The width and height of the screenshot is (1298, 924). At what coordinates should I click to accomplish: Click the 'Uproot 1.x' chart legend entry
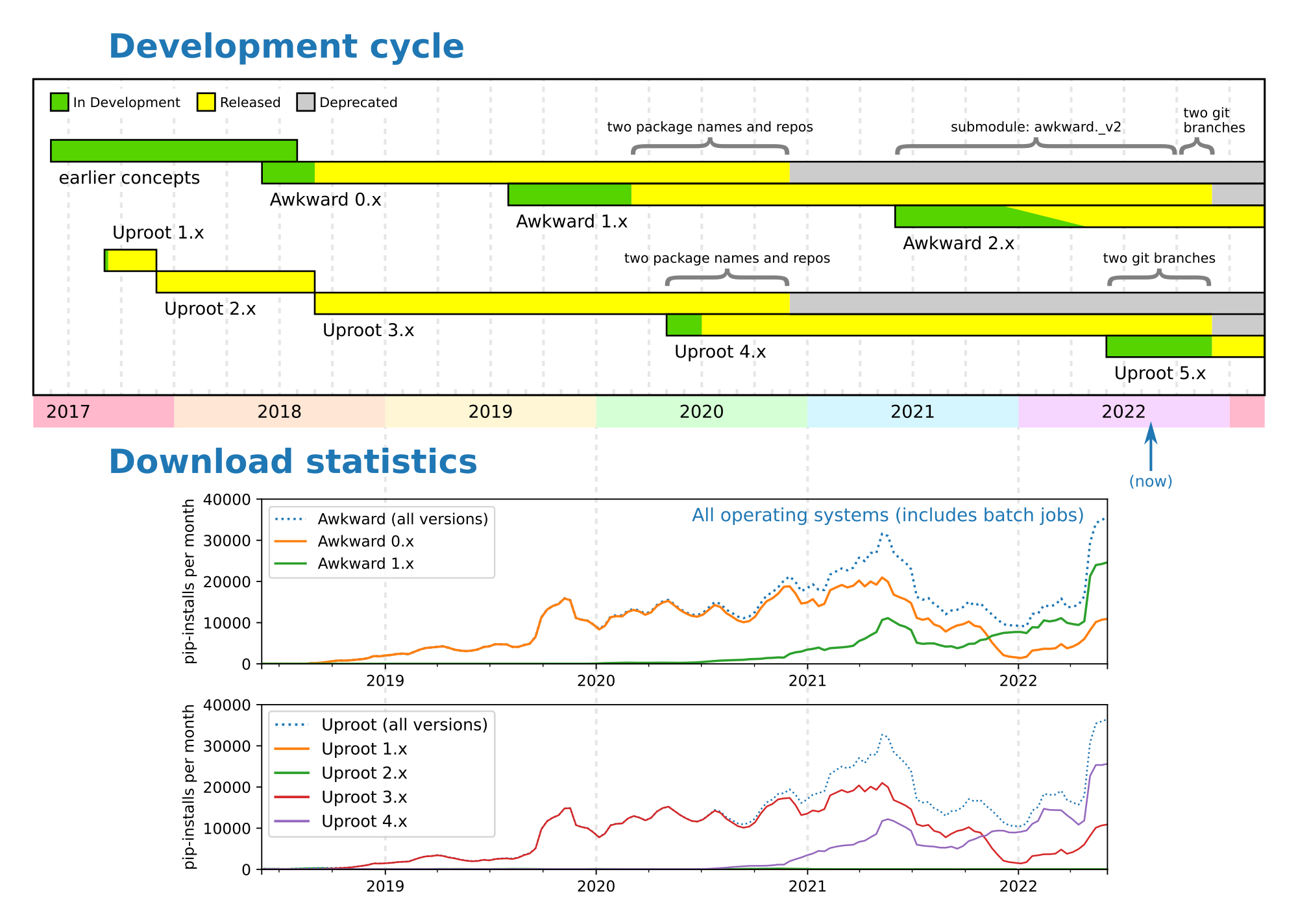point(341,749)
